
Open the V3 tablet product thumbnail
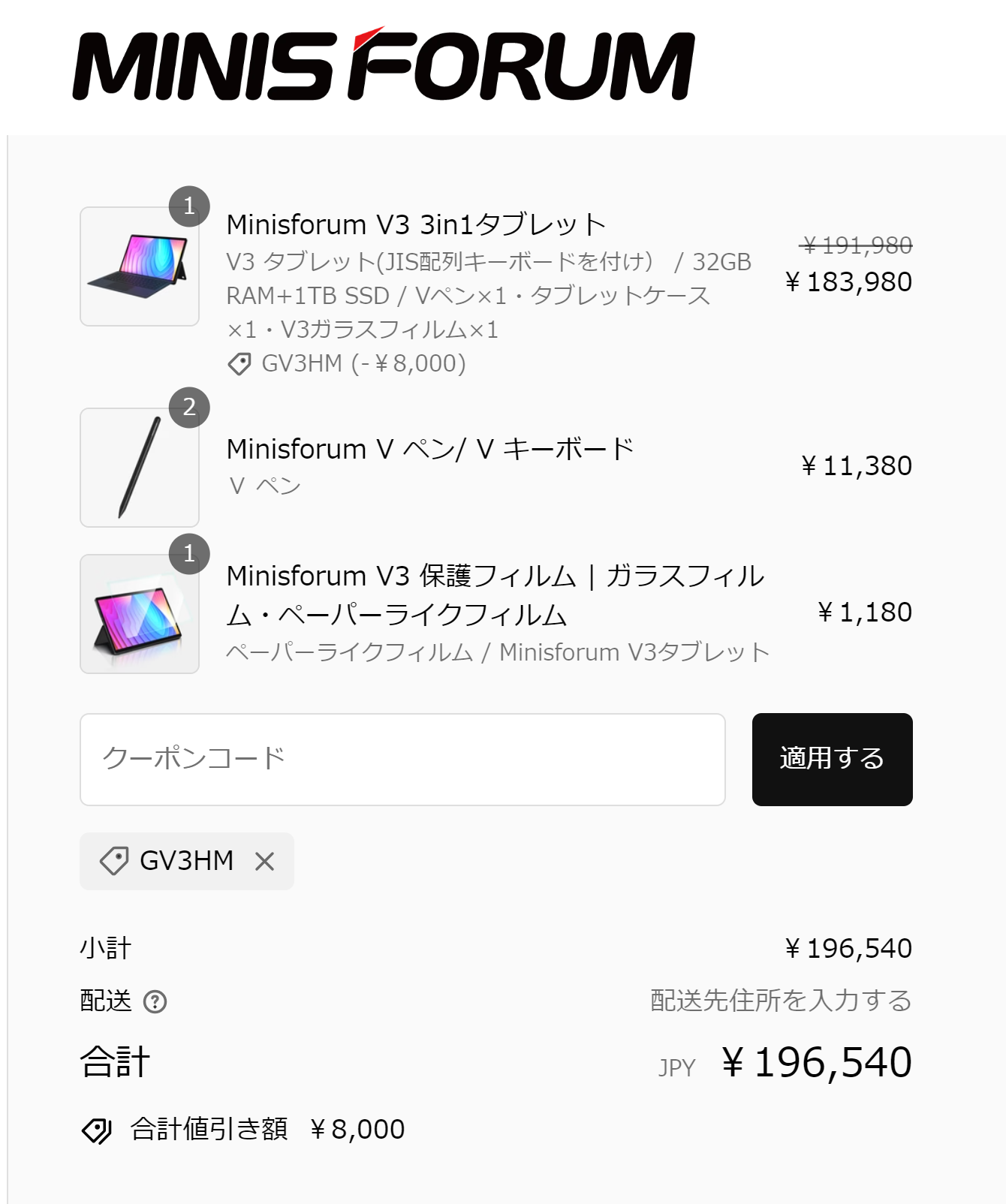coord(140,266)
